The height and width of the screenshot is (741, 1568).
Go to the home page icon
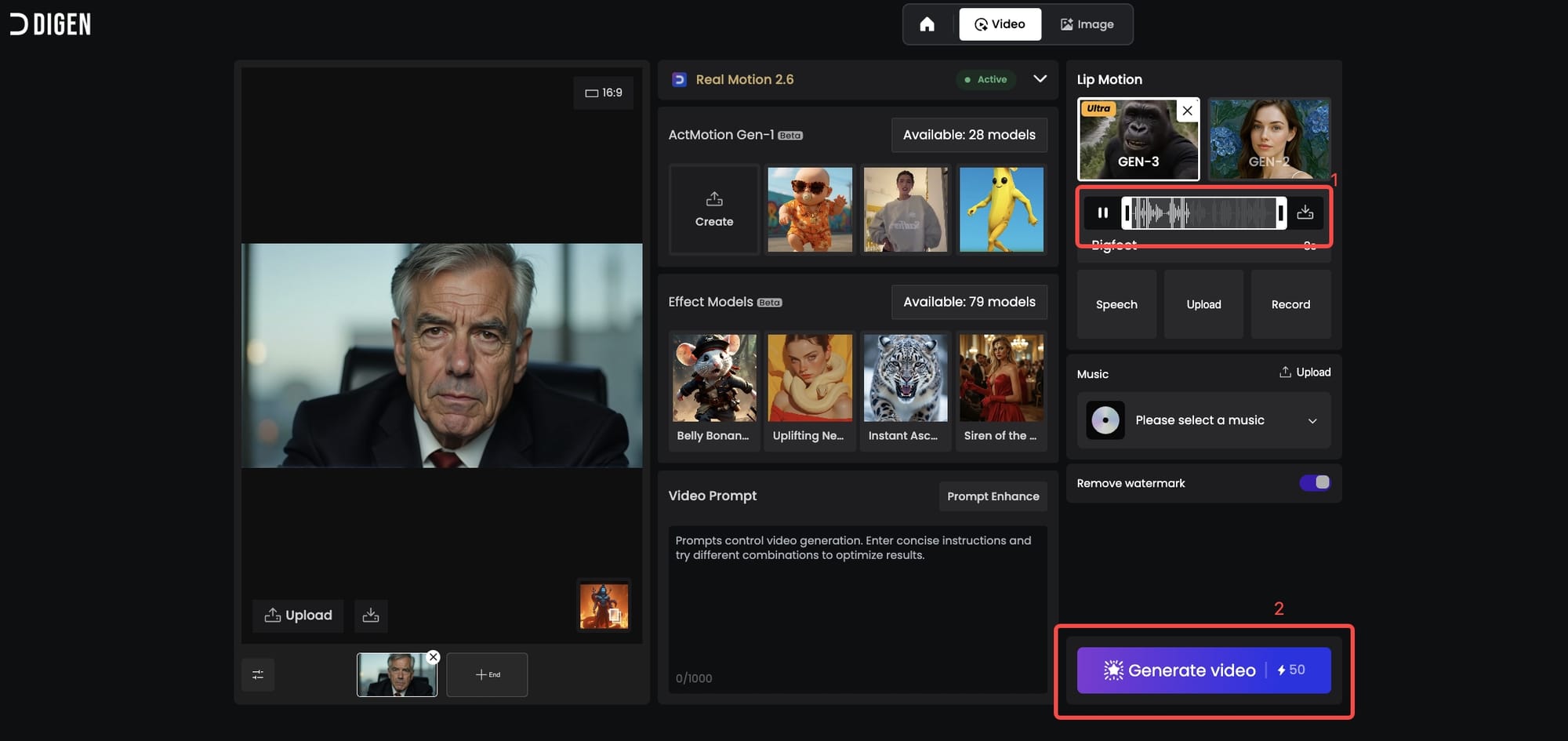point(927,24)
